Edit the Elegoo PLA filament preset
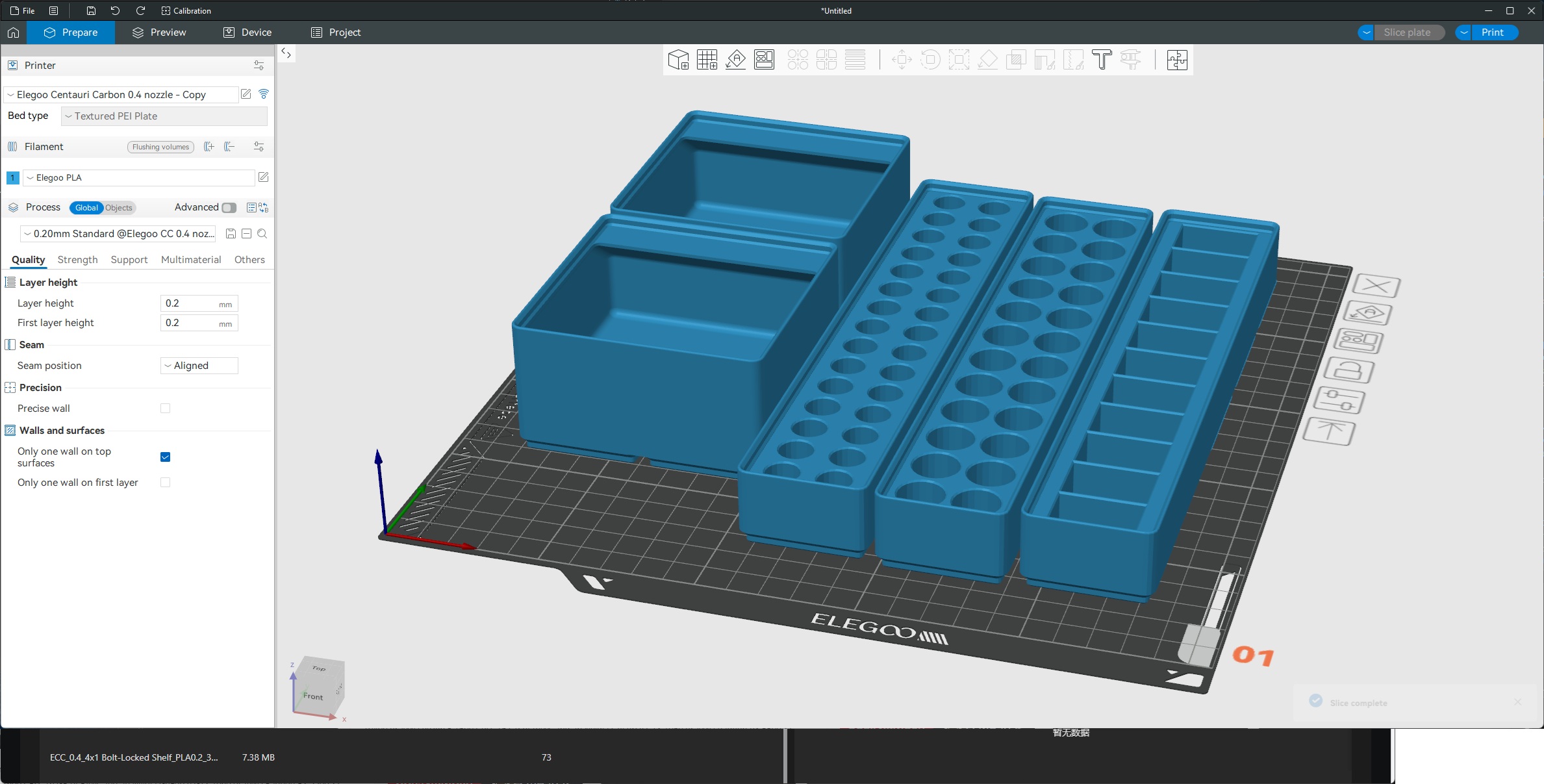Screen dimensions: 1544x784 click(263, 177)
